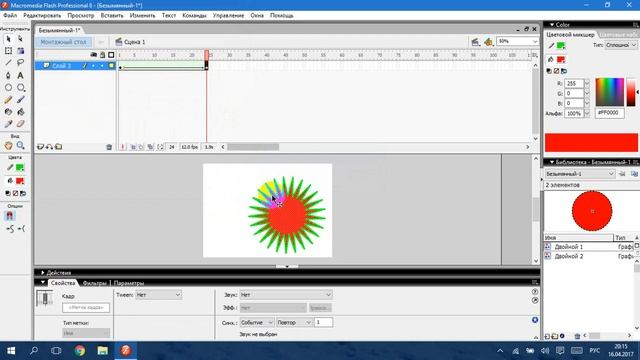Click the Insert Layer Folder icon
This screenshot has height=360, width=640.
58,147
